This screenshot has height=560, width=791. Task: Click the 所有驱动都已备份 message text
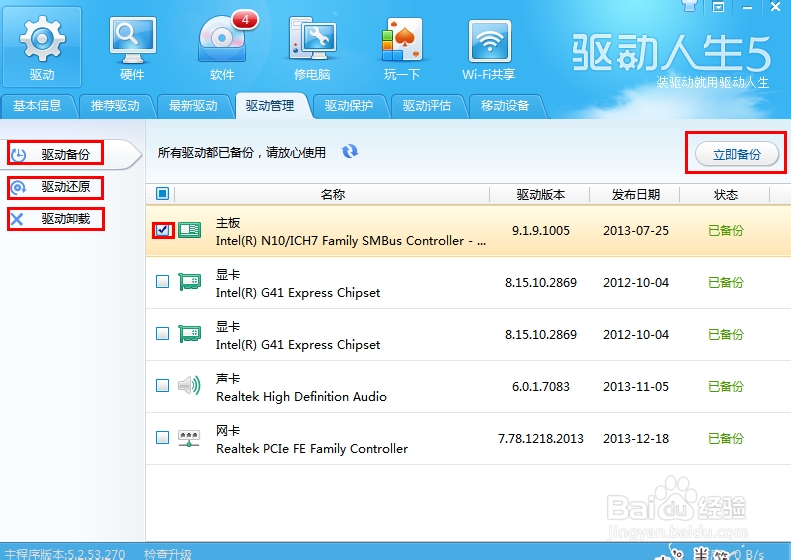[242, 152]
